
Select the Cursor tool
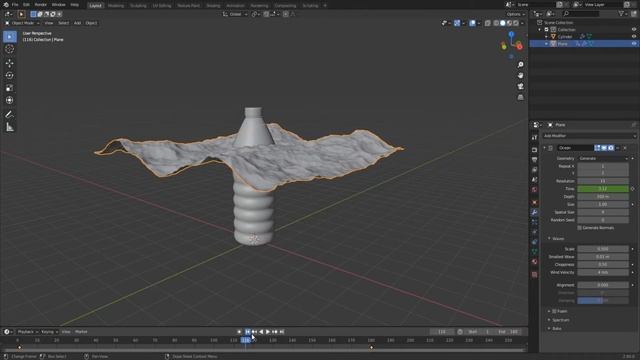pyautogui.click(x=9, y=49)
